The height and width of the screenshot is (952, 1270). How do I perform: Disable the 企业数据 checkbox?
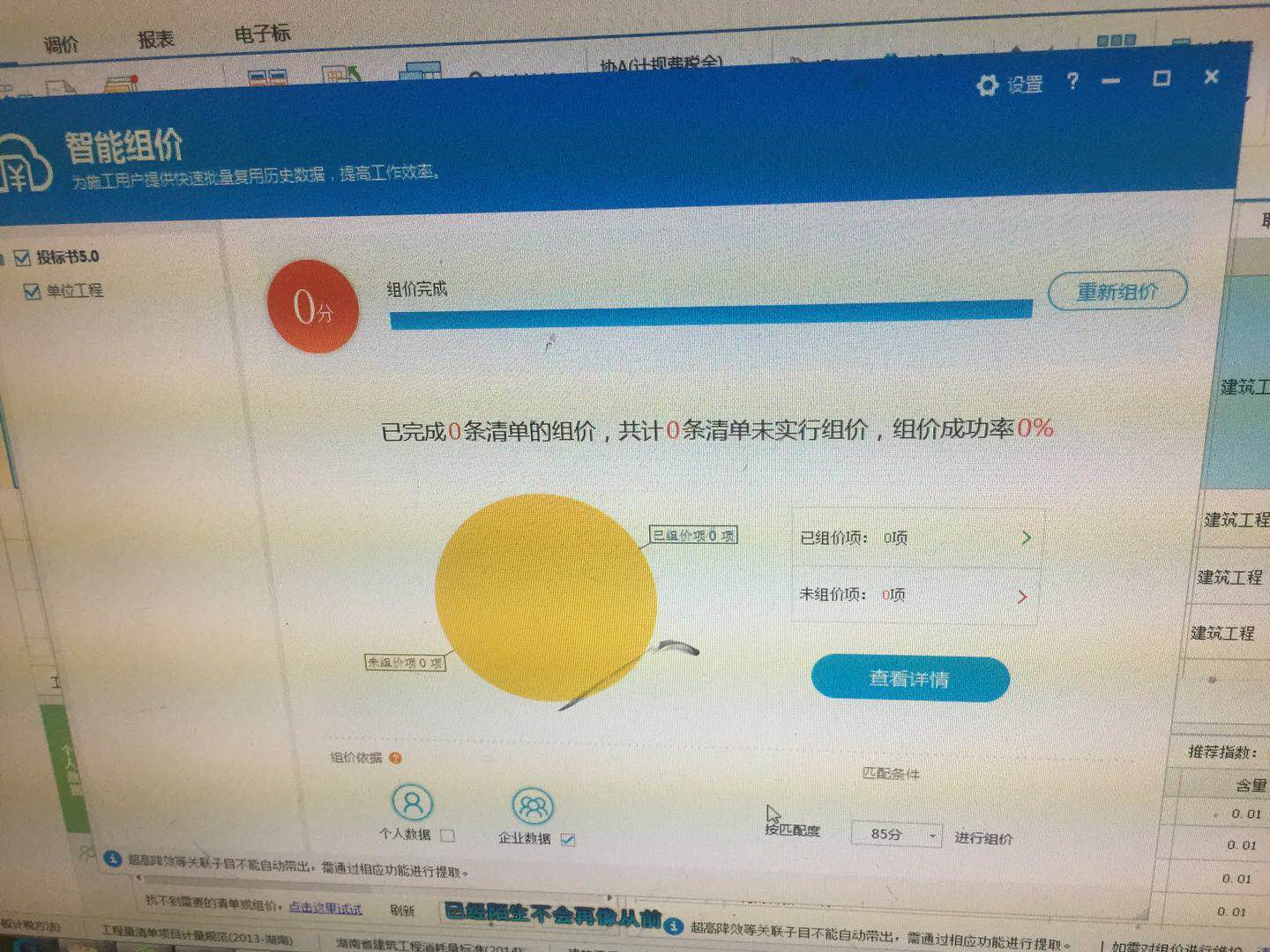[x=568, y=840]
